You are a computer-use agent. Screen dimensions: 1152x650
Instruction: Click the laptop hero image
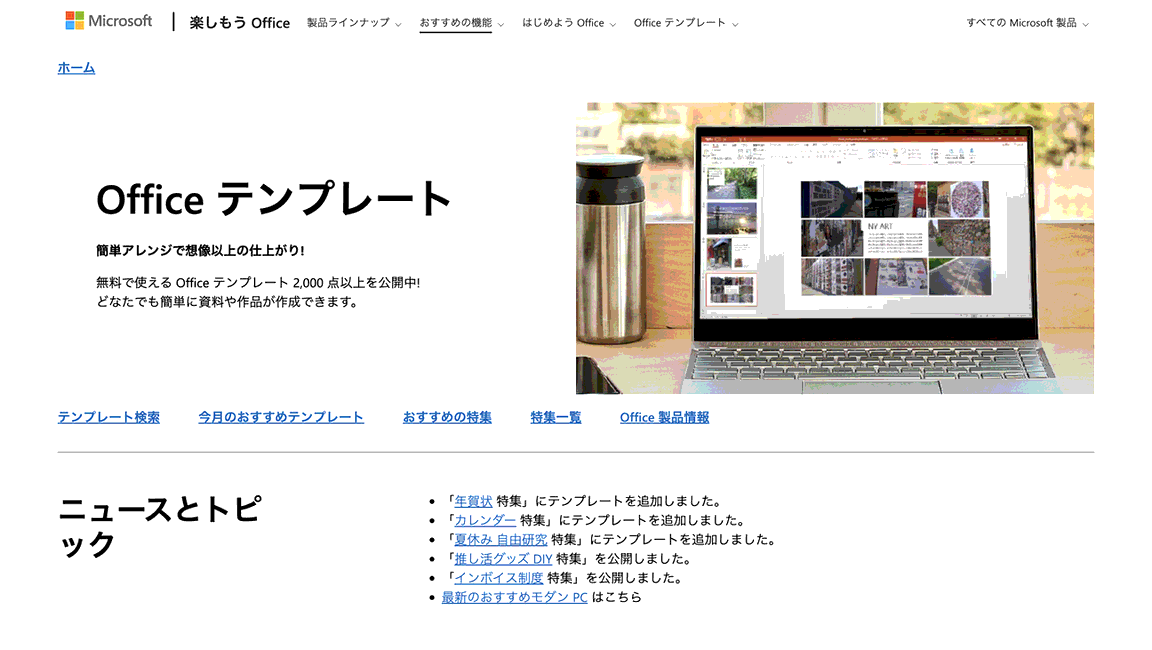coord(835,248)
